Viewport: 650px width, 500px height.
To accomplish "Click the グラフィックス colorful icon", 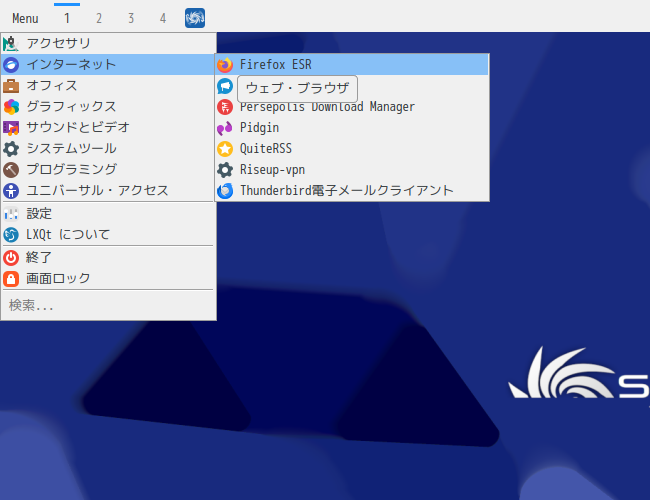I will [11, 107].
